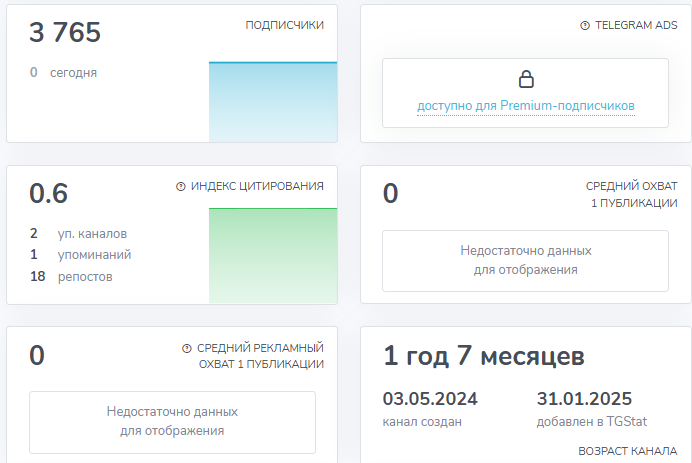692x463 pixels.
Task: Click the '1 год 7 месяцев' channel age
Action: 483,357
